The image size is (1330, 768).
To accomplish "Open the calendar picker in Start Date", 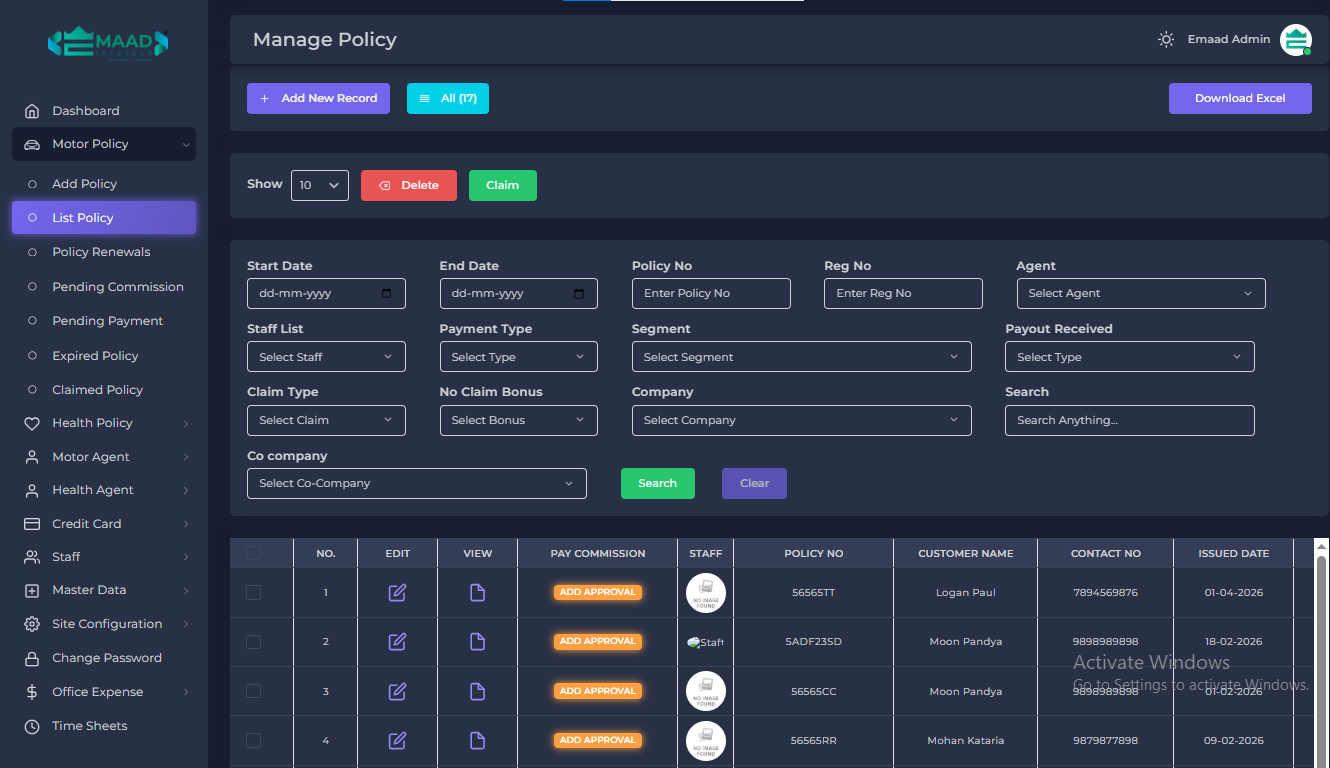I will (387, 294).
